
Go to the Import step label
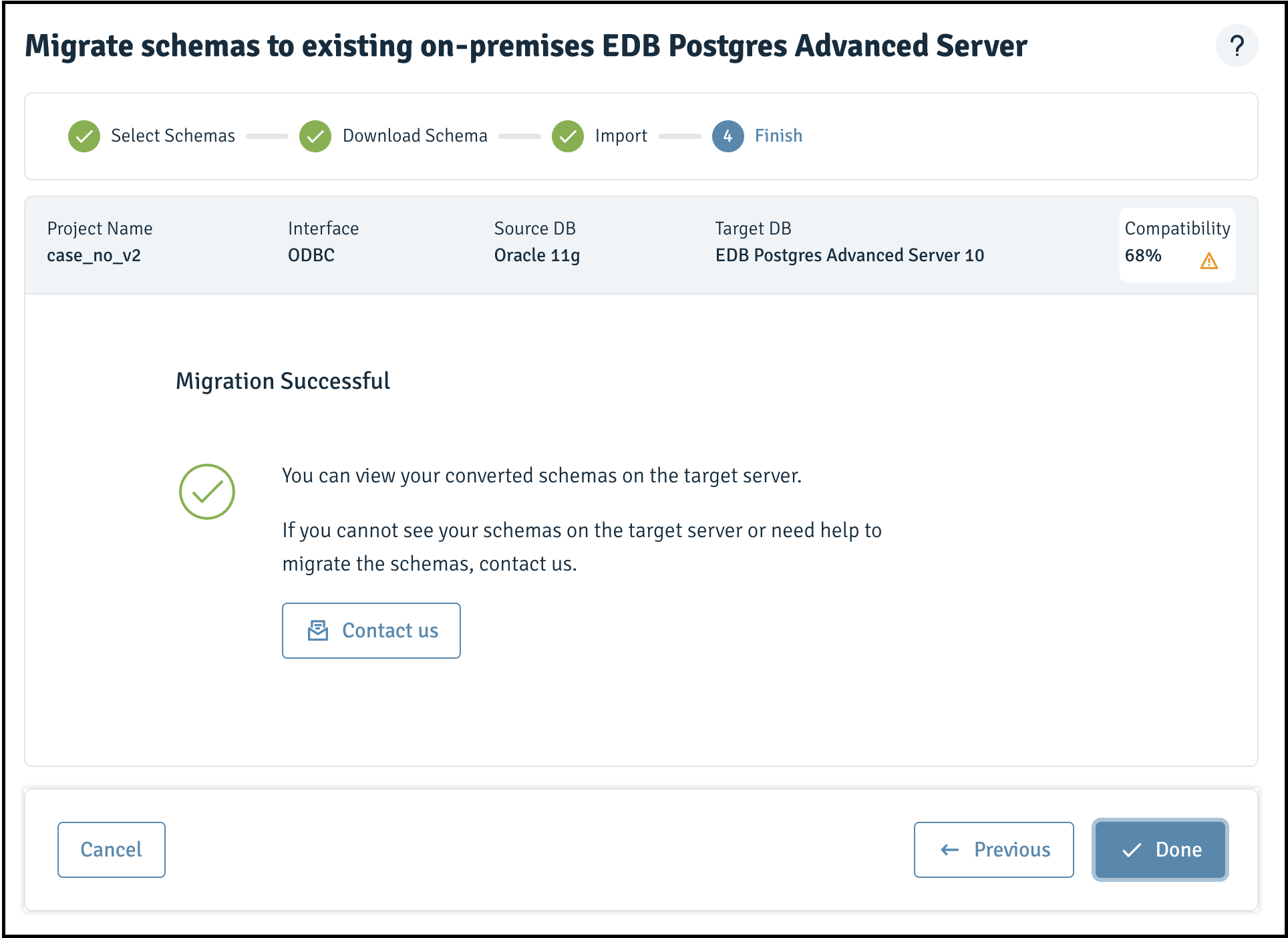(x=621, y=136)
